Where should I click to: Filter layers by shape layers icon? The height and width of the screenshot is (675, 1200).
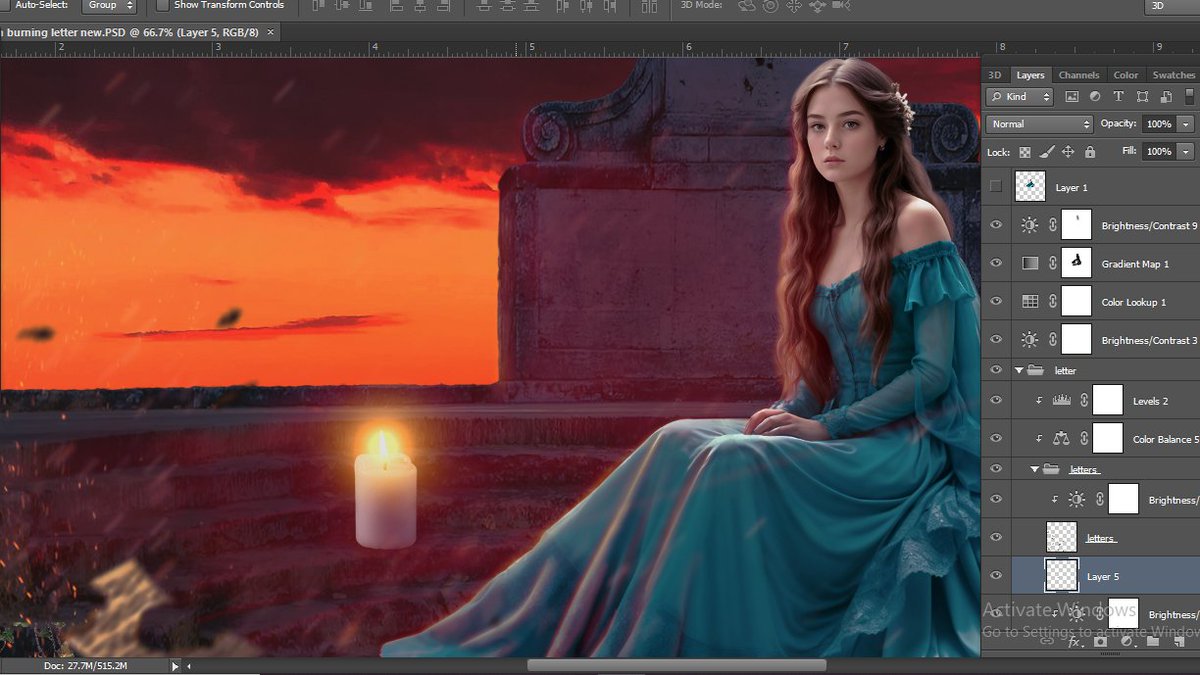point(1142,97)
